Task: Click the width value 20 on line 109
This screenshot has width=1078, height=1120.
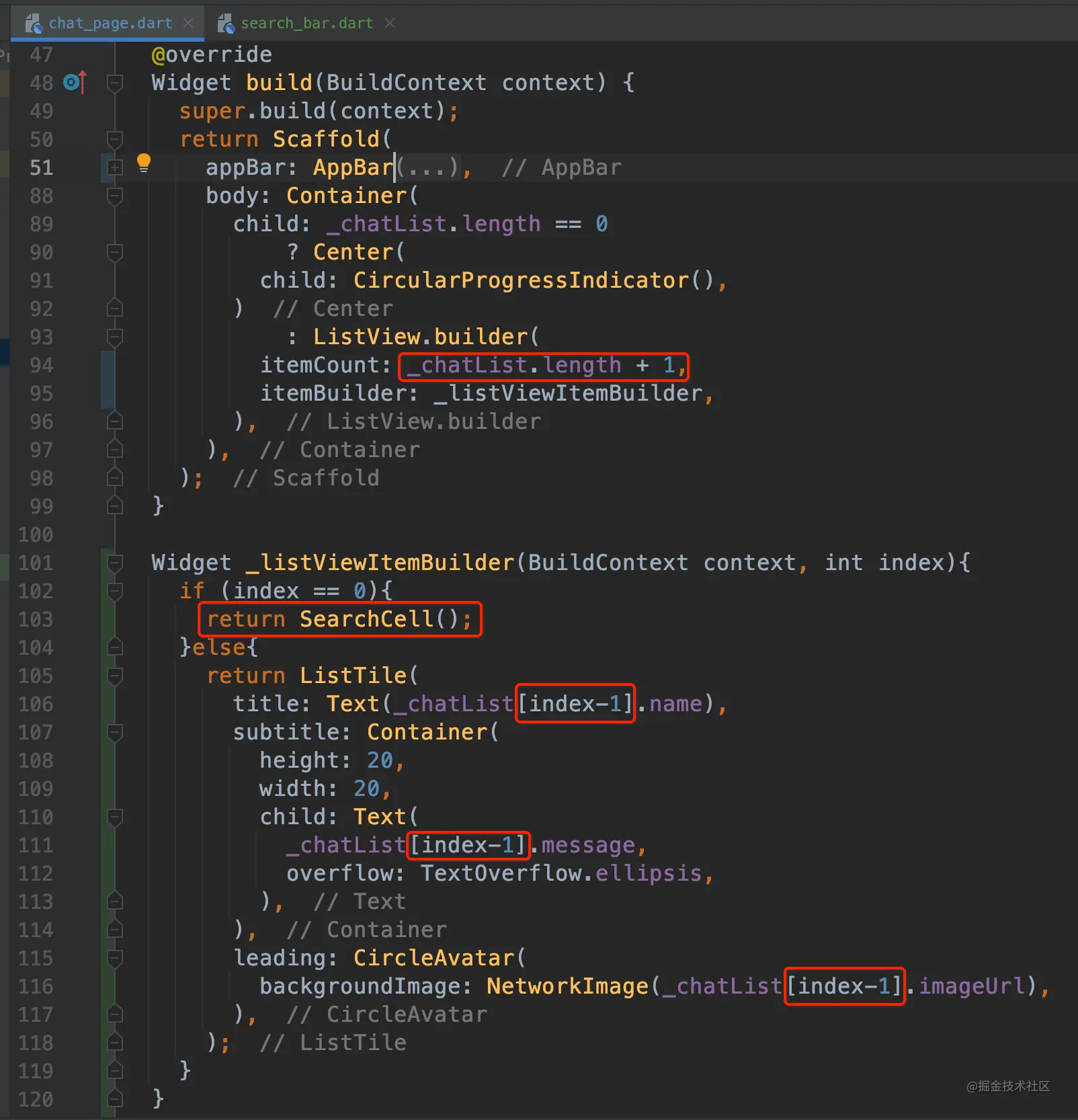Action: [x=366, y=789]
